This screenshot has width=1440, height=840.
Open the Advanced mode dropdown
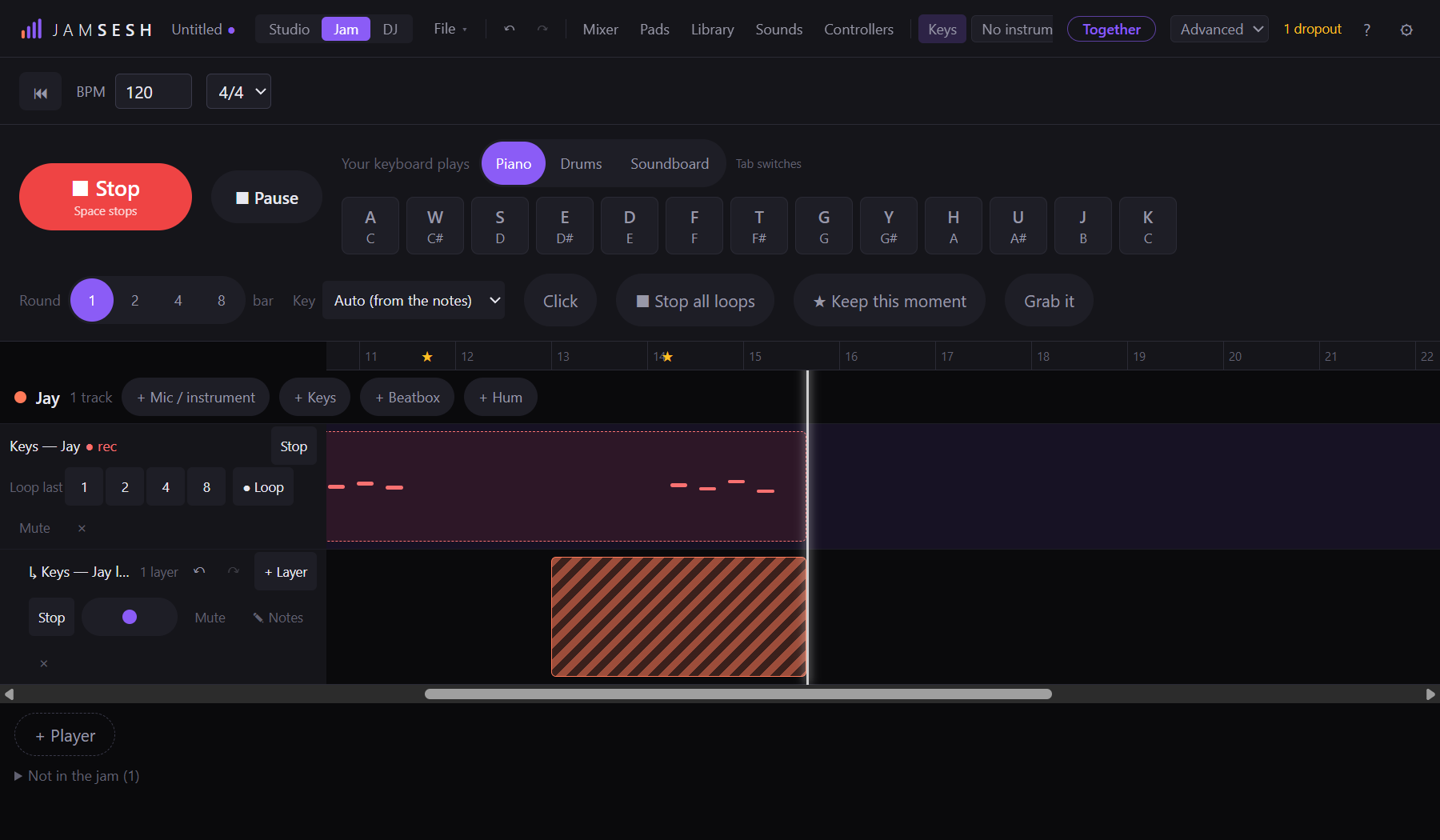point(1219,30)
